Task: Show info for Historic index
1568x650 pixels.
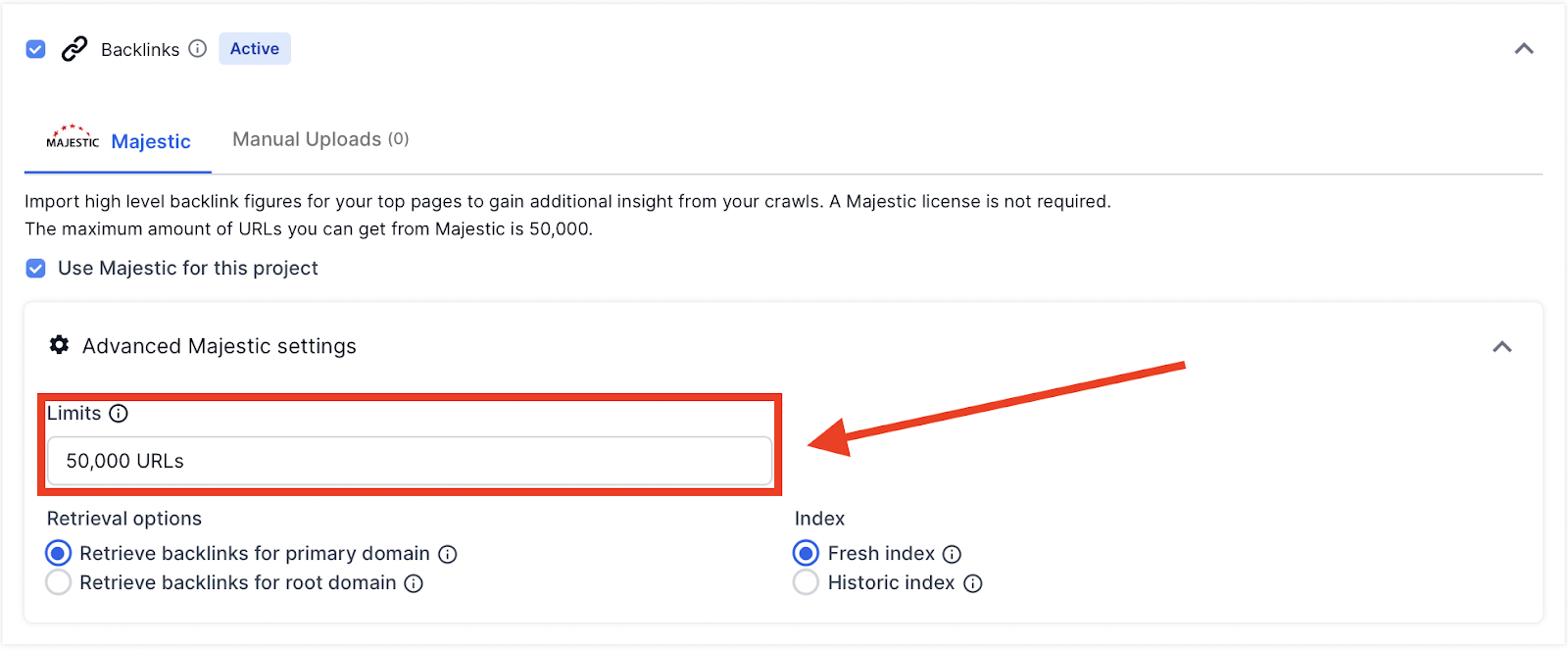Action: click(x=973, y=583)
